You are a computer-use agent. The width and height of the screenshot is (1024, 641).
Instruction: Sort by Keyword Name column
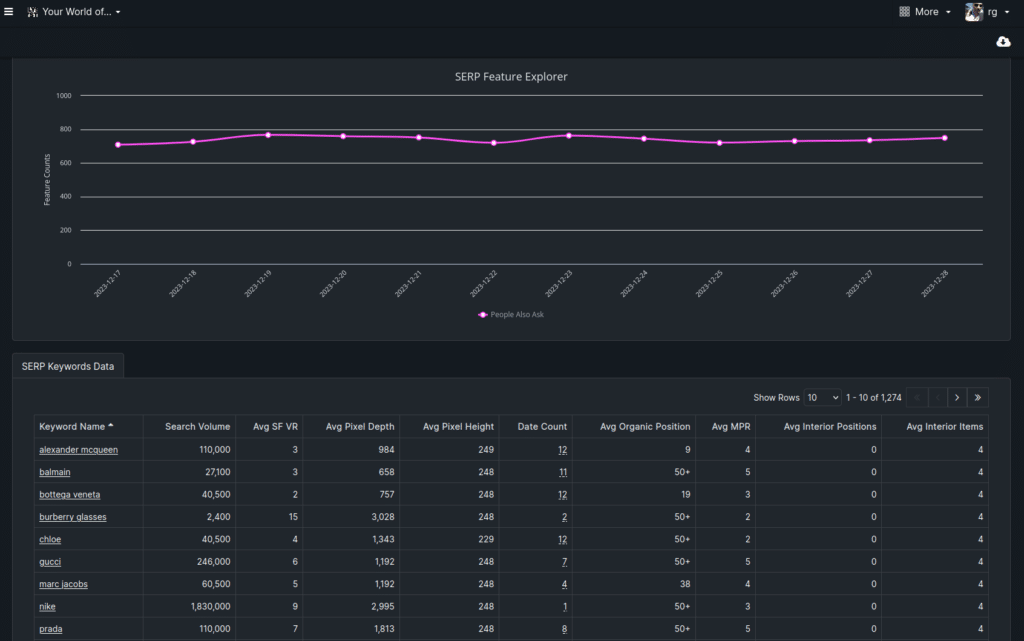(x=76, y=426)
